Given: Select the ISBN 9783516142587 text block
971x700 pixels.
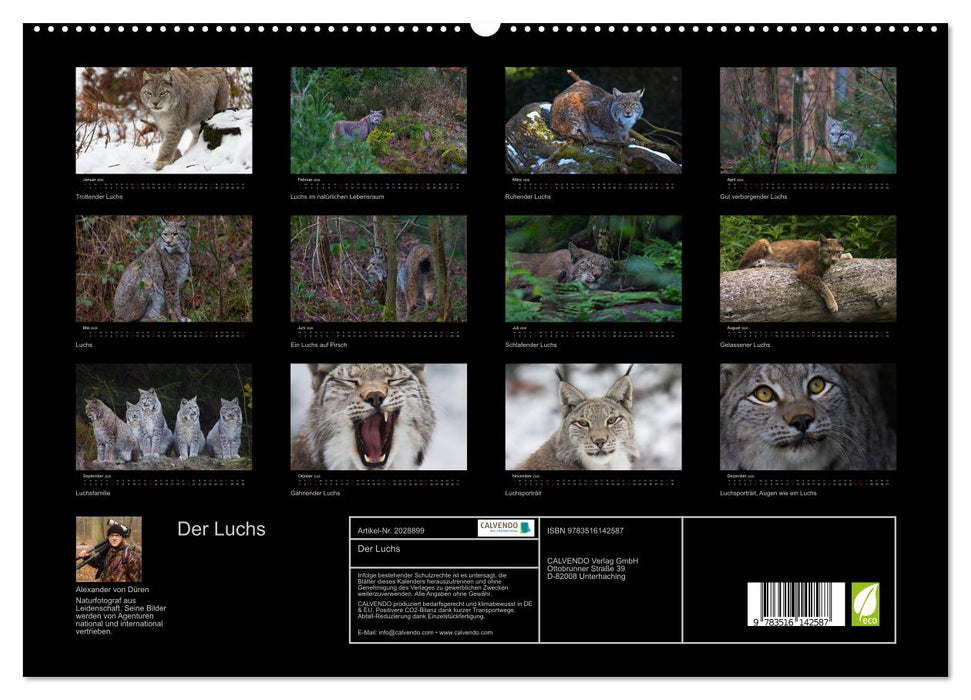Looking at the screenshot, I should [x=584, y=530].
